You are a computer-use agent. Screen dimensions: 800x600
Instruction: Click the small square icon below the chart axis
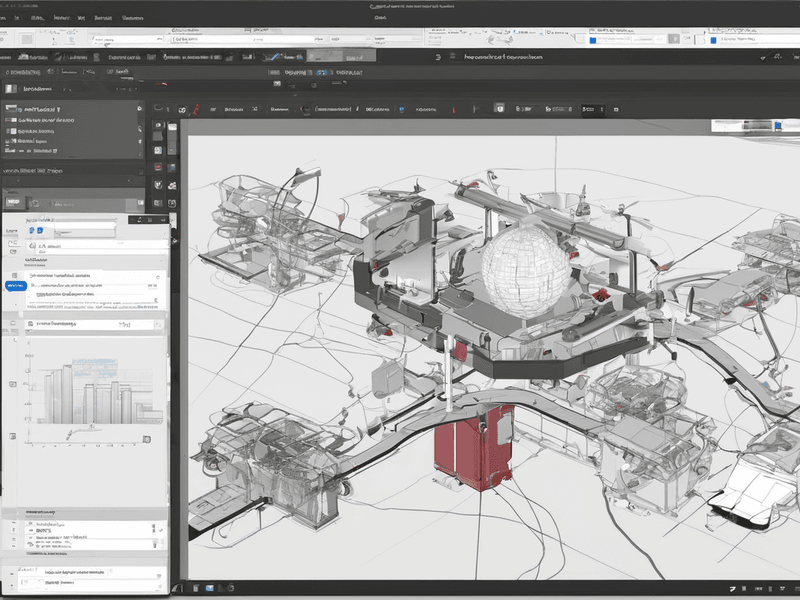[147, 439]
